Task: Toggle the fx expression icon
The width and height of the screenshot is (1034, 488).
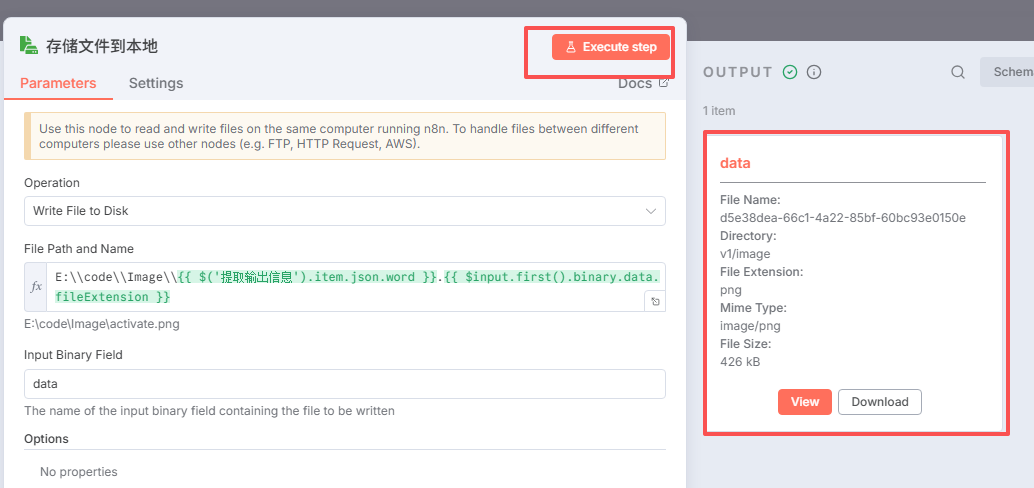Action: point(36,287)
